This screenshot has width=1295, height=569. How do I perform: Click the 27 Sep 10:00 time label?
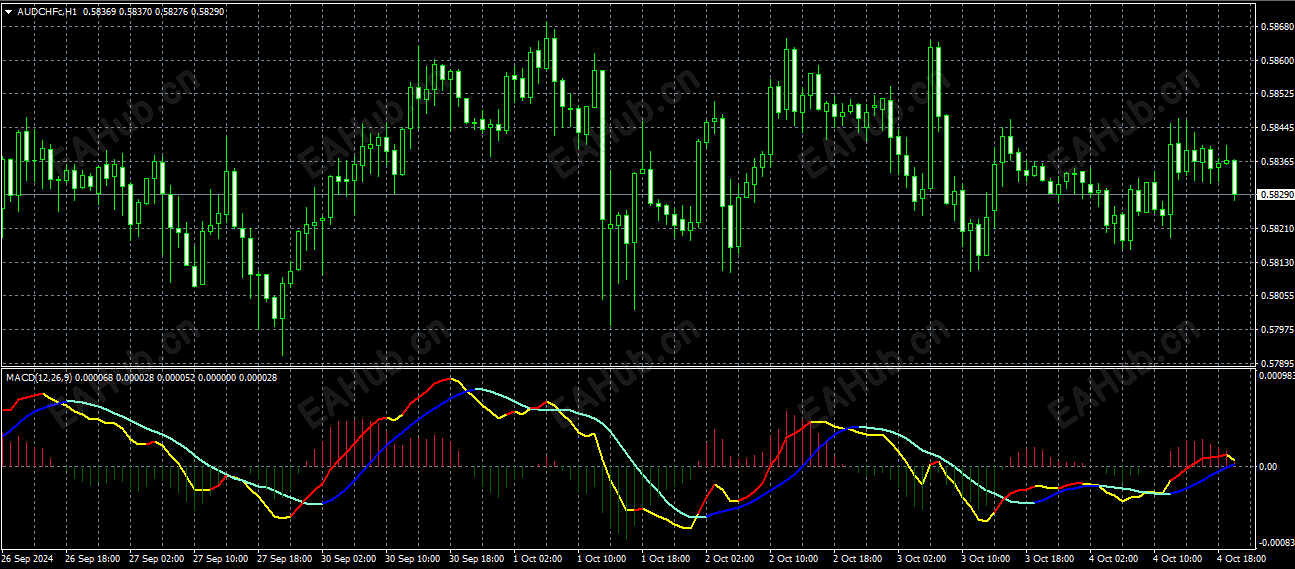point(219,558)
